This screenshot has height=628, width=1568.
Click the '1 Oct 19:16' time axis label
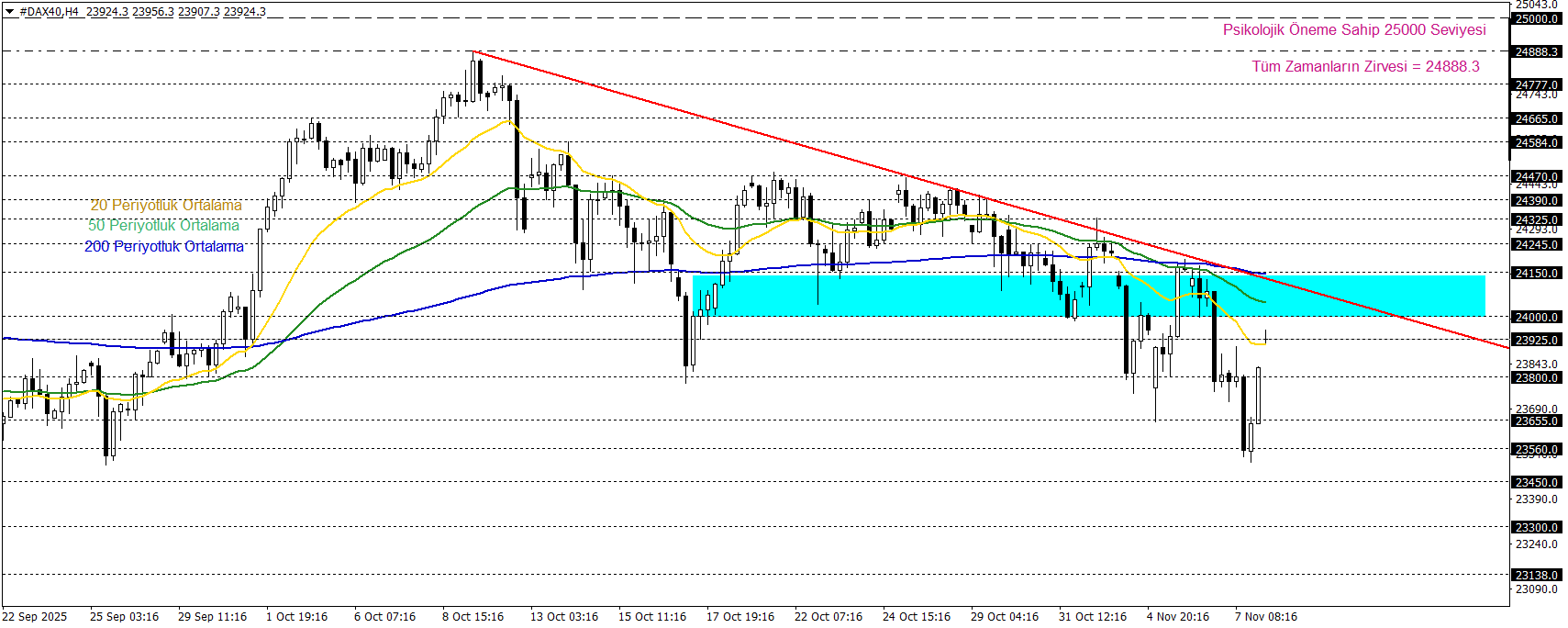296,616
